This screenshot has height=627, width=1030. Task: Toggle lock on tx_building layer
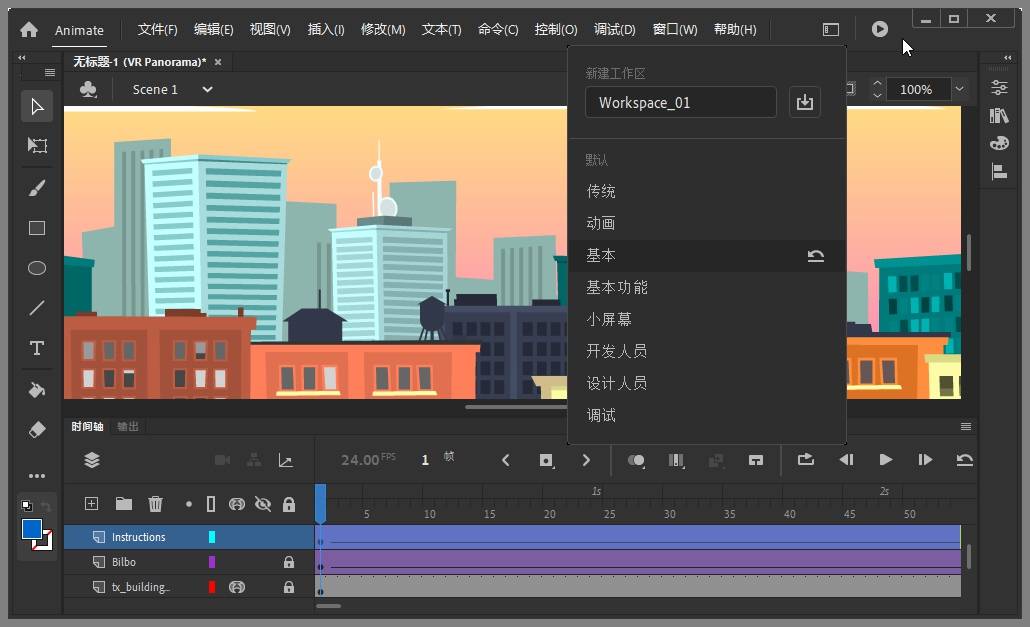[x=288, y=587]
